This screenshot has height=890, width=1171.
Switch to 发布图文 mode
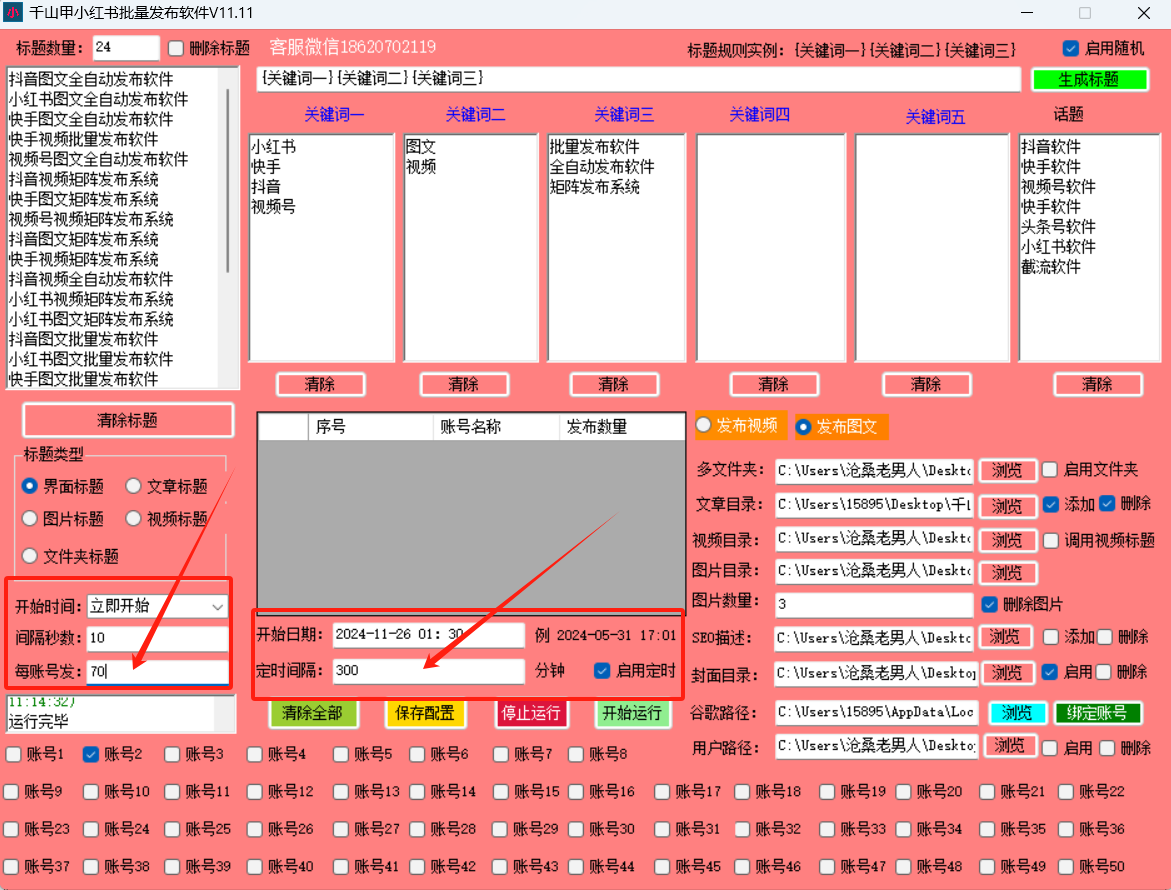tap(804, 427)
